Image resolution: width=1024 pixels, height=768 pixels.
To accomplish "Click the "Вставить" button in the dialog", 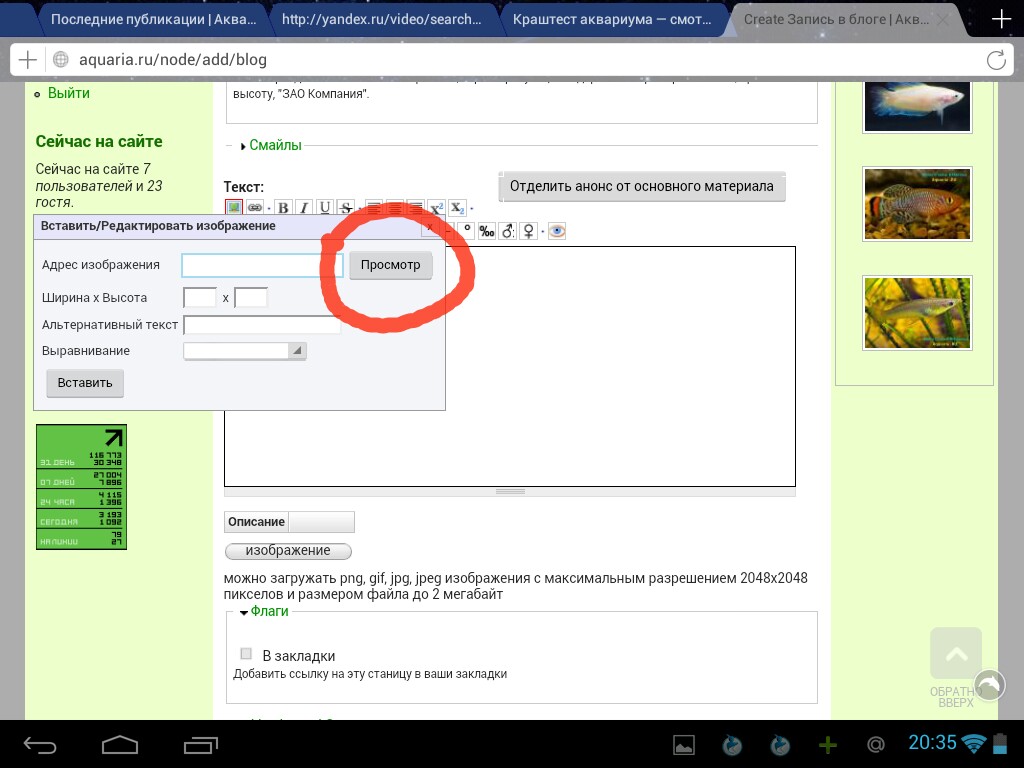I will coord(85,383).
